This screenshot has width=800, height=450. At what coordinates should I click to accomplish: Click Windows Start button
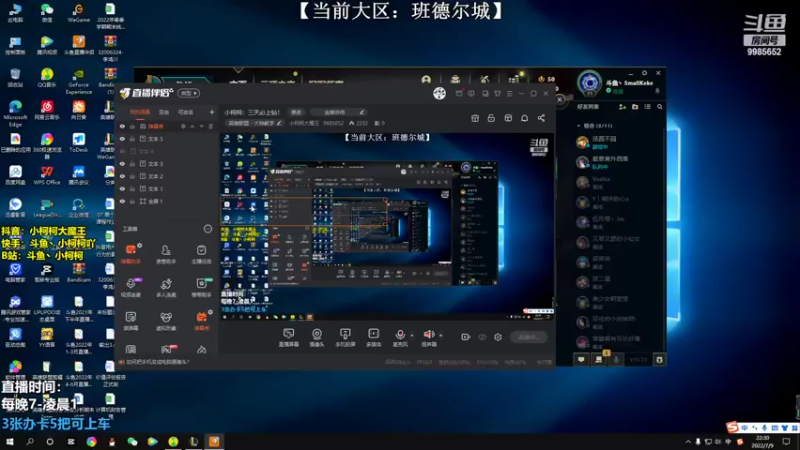pyautogui.click(x=10, y=441)
